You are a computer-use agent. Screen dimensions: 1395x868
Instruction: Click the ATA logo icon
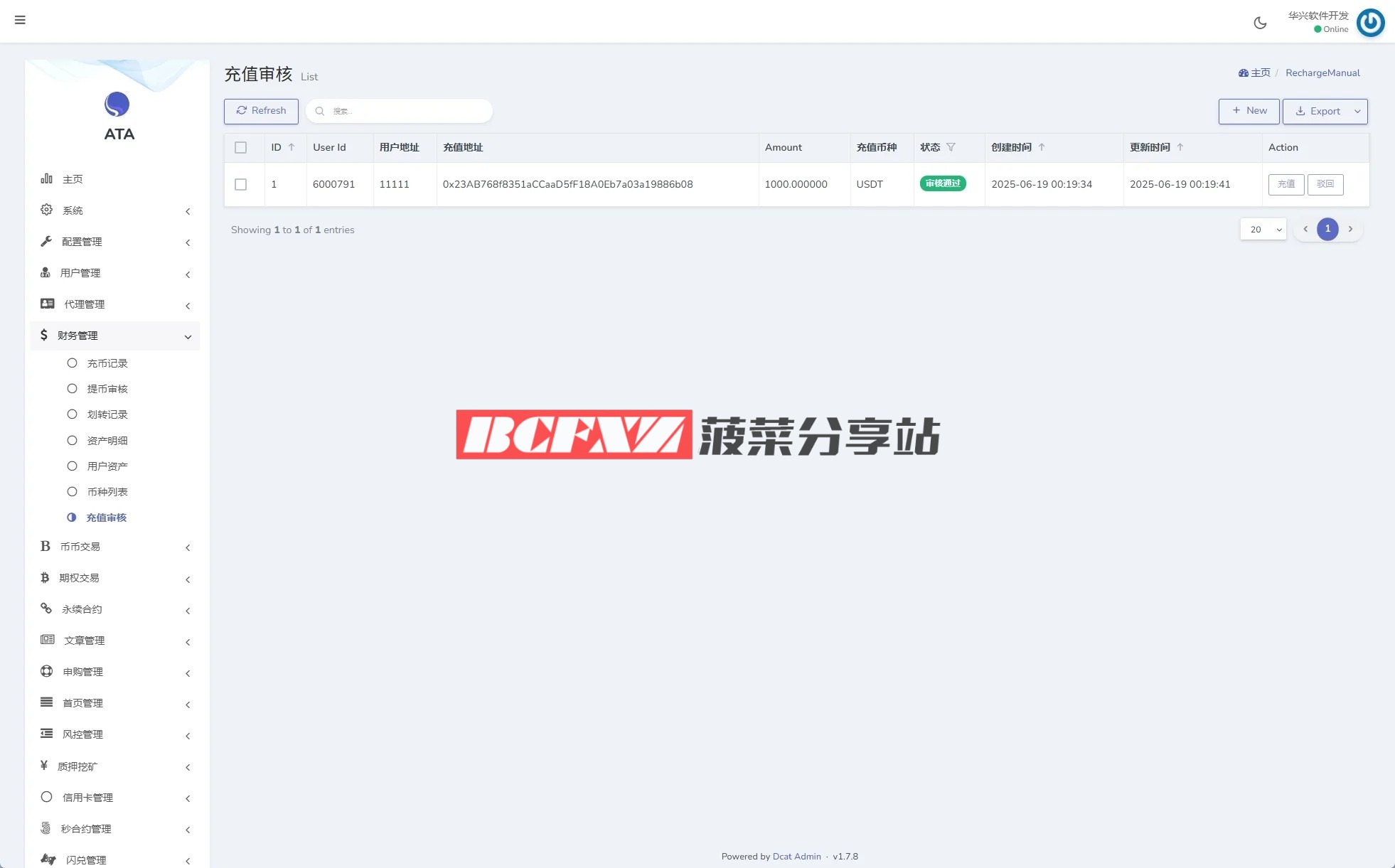[117, 105]
